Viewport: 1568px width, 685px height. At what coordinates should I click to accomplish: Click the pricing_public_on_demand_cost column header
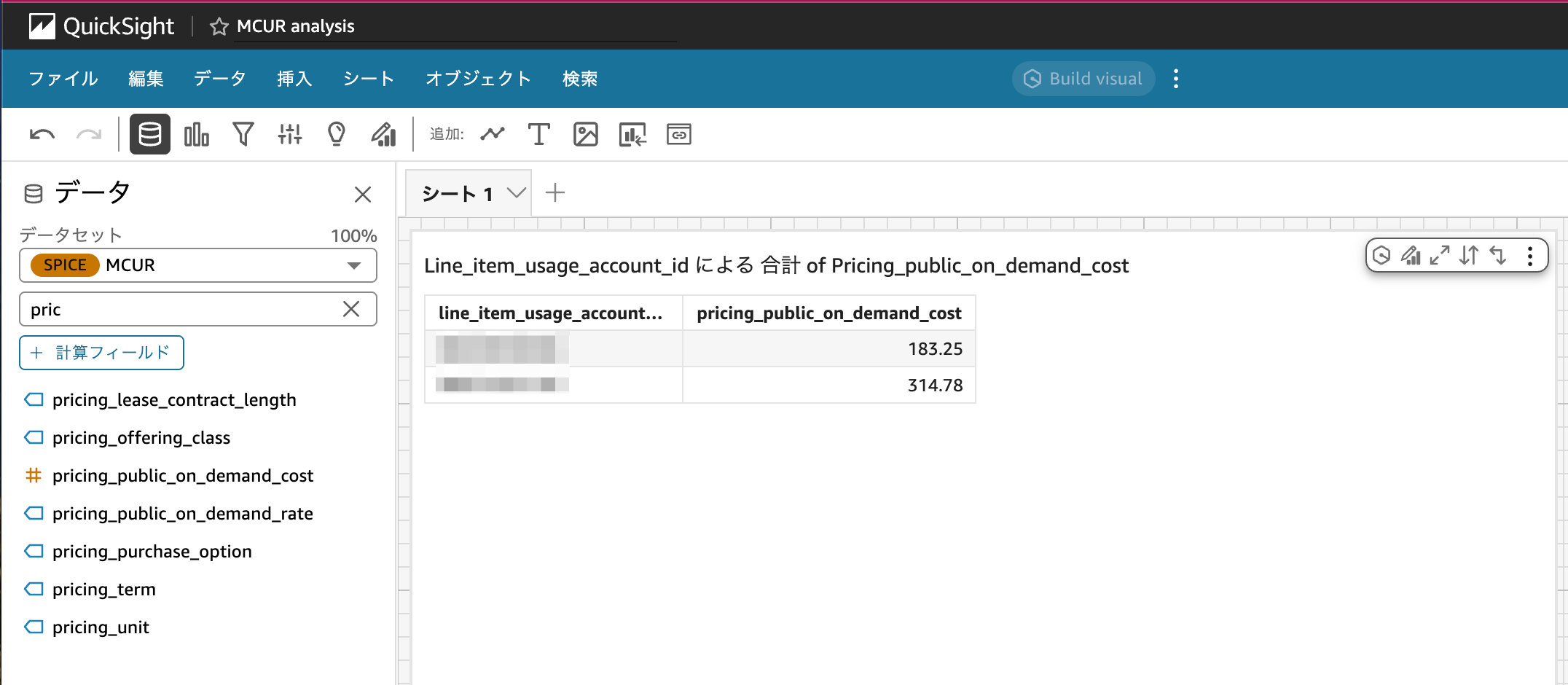coord(829,313)
